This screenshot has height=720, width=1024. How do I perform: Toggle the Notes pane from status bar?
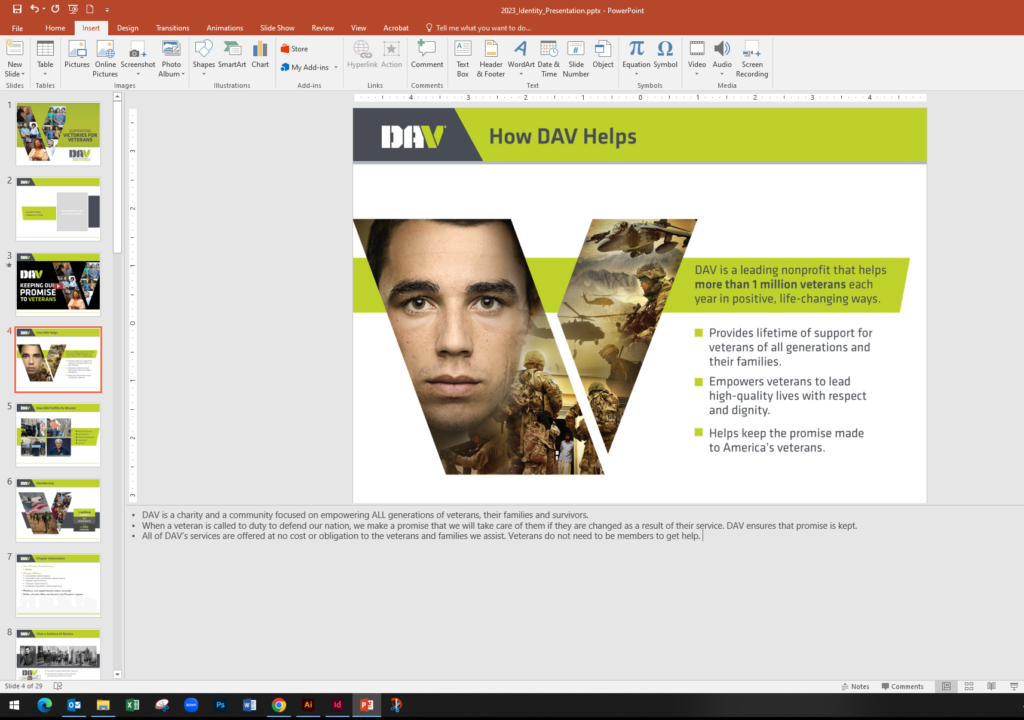[855, 686]
